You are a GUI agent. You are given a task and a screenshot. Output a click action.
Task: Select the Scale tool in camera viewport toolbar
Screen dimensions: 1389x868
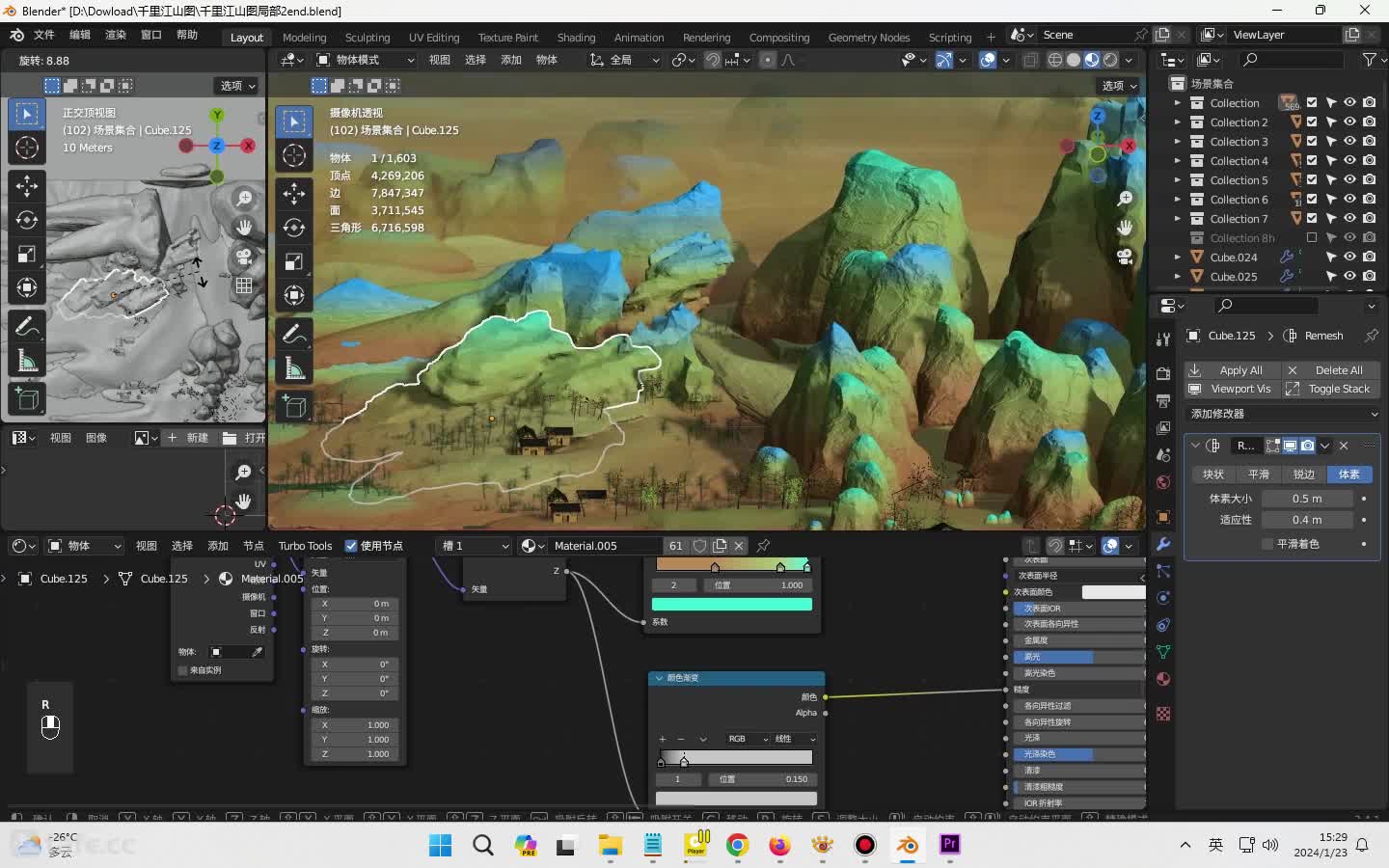(294, 261)
